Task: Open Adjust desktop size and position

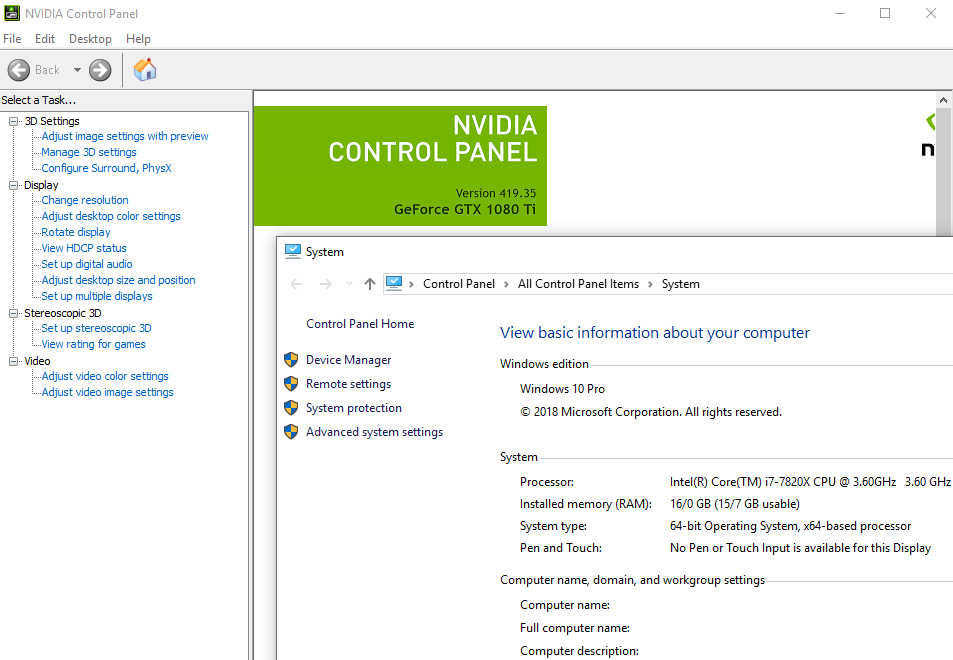Action: 119,280
